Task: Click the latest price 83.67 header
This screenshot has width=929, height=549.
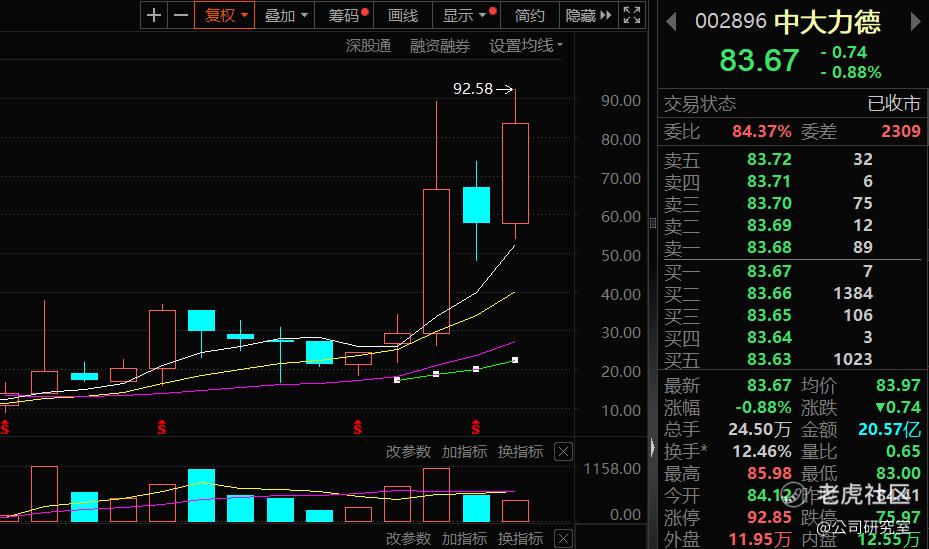Action: (x=759, y=60)
